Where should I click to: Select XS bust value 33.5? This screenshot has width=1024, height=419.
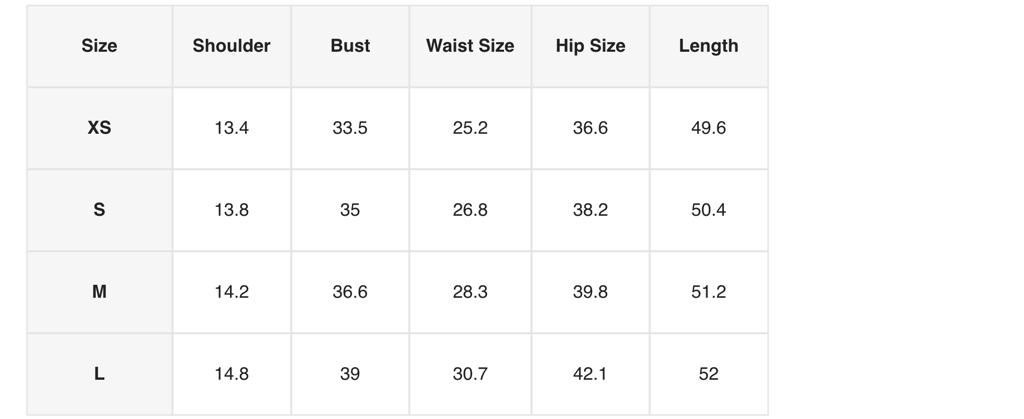tap(350, 128)
